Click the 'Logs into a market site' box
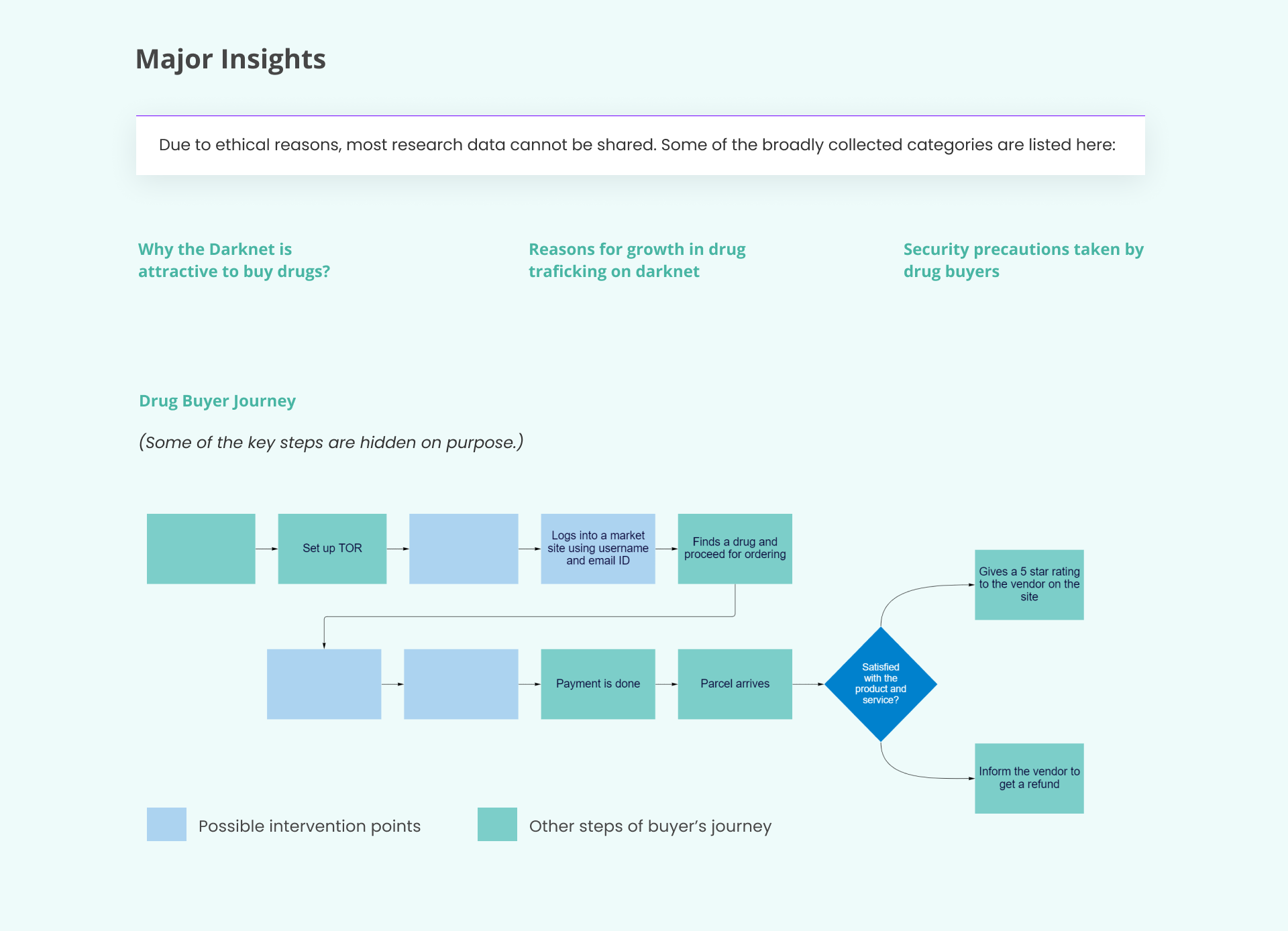Image resolution: width=1288 pixels, height=931 pixels. (x=598, y=549)
